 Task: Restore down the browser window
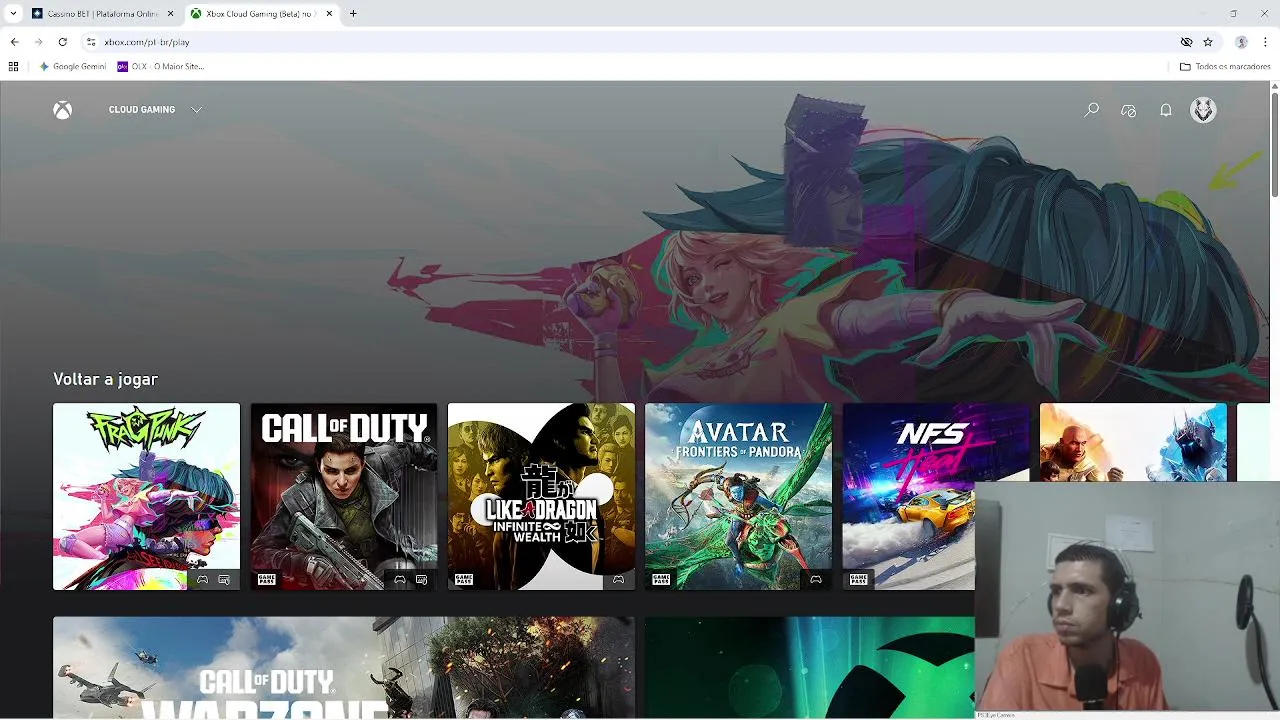(x=1233, y=14)
